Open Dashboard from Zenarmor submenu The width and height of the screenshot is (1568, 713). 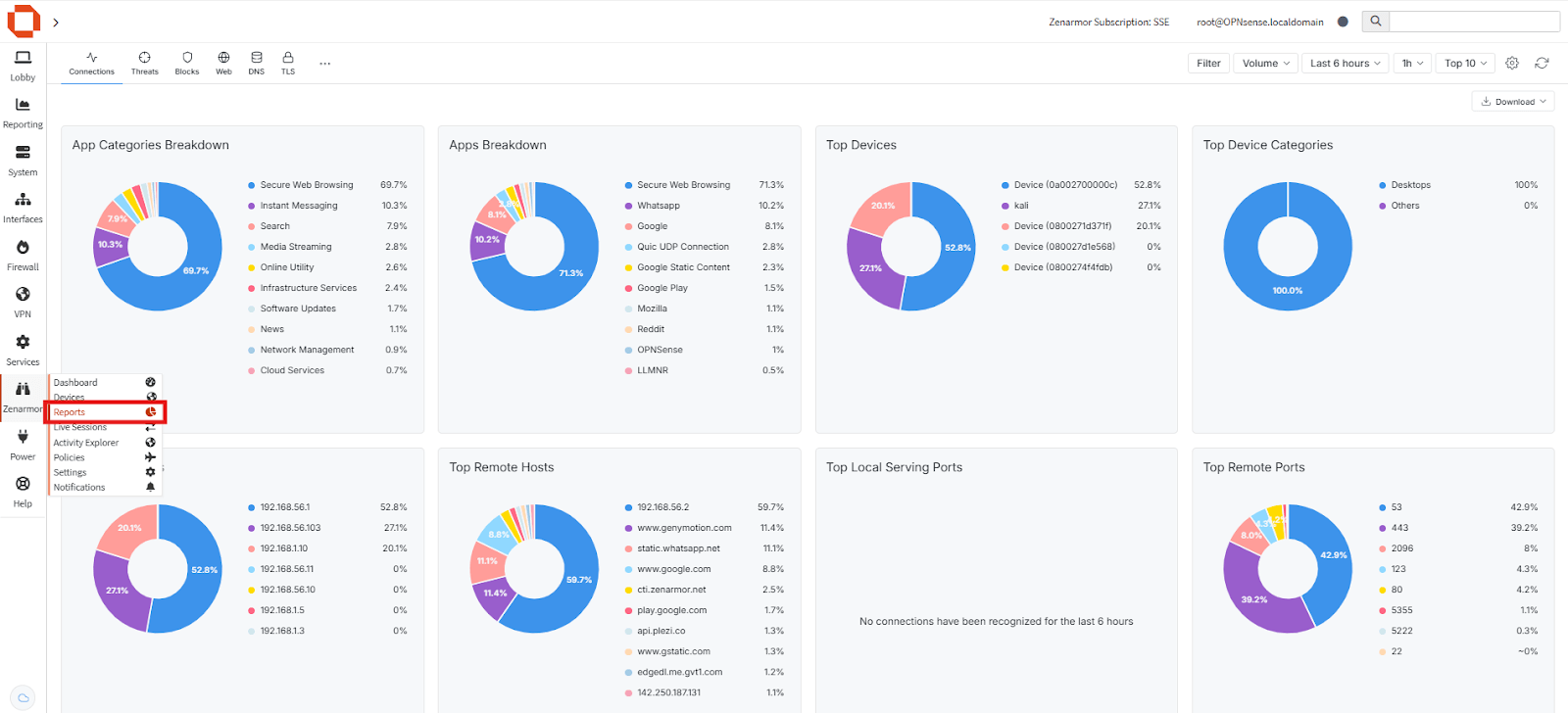[105, 382]
